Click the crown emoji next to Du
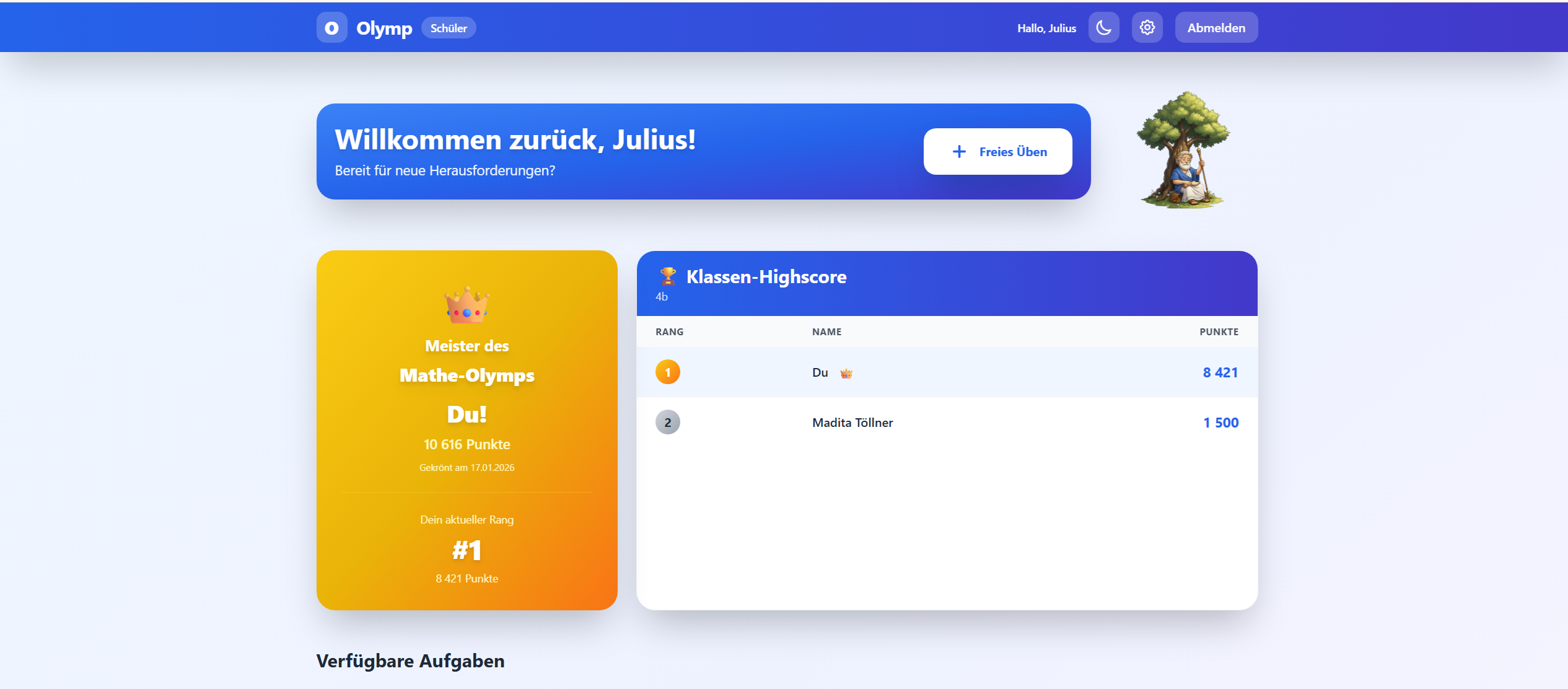Image resolution: width=1568 pixels, height=689 pixels. 846,372
